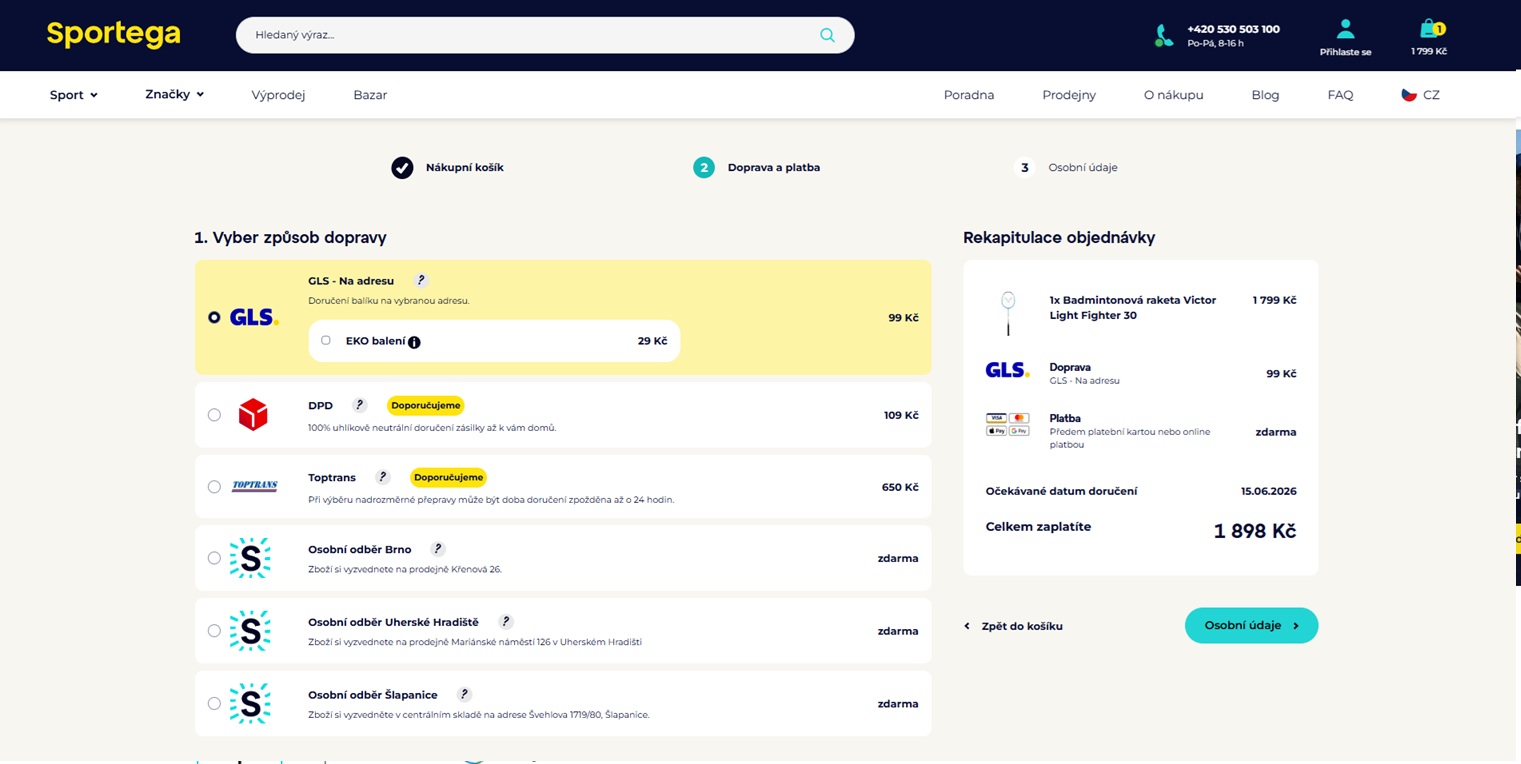Open the Blog menu item

pos(1265,95)
